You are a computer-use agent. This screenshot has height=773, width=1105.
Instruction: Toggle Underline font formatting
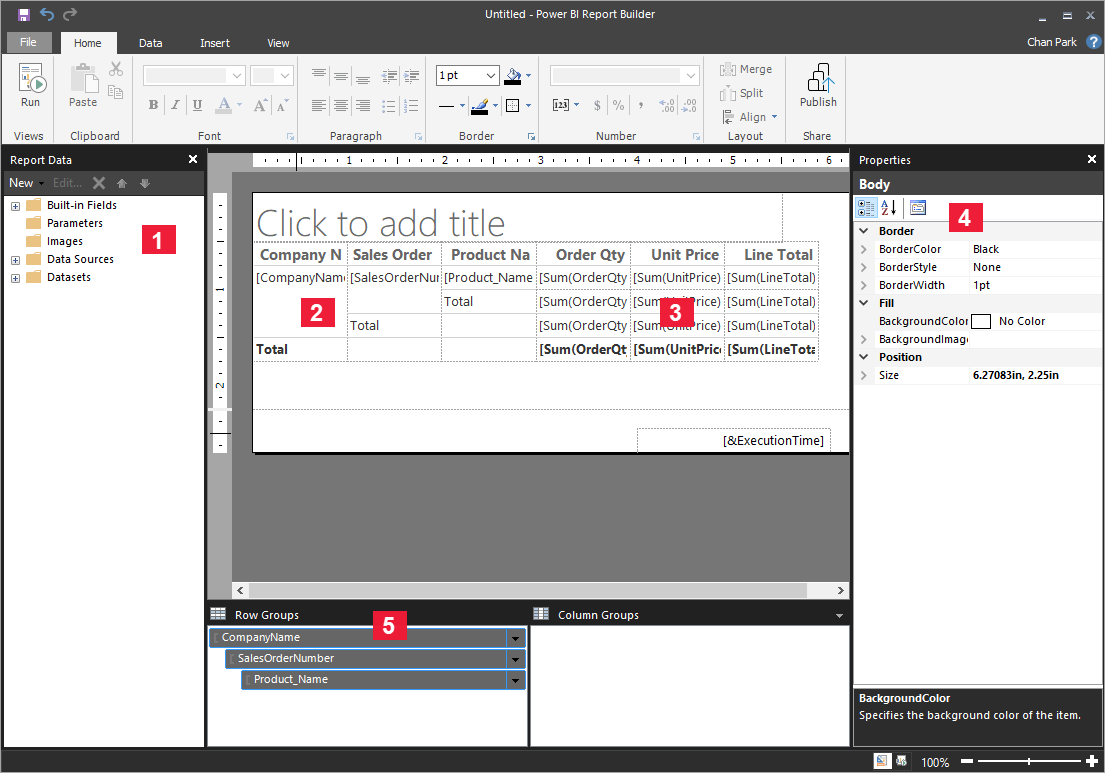point(197,106)
